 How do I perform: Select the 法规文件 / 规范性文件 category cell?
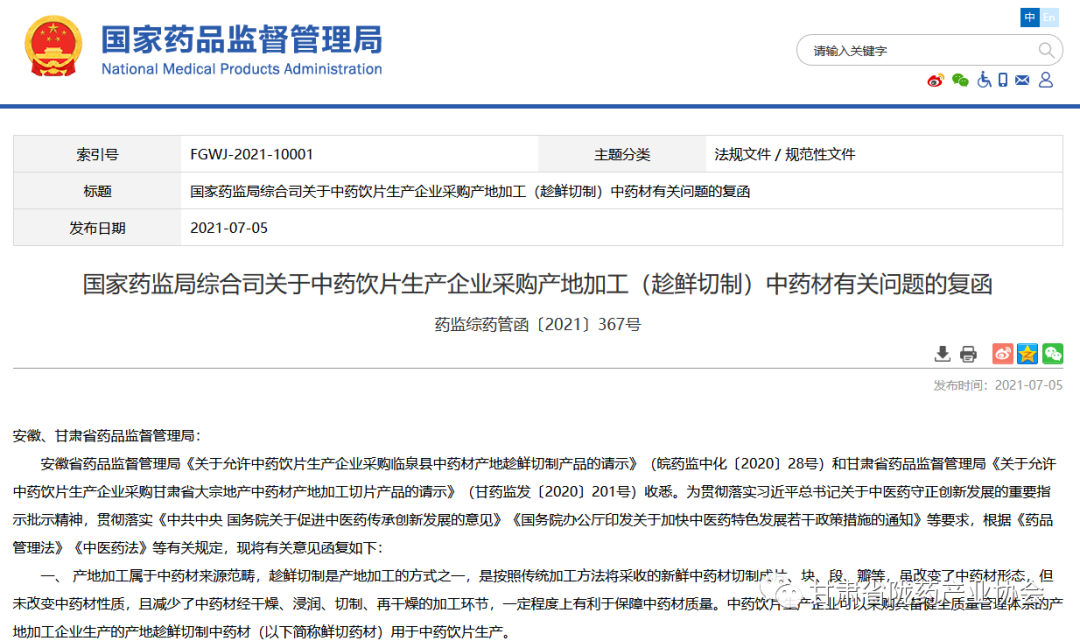[785, 154]
